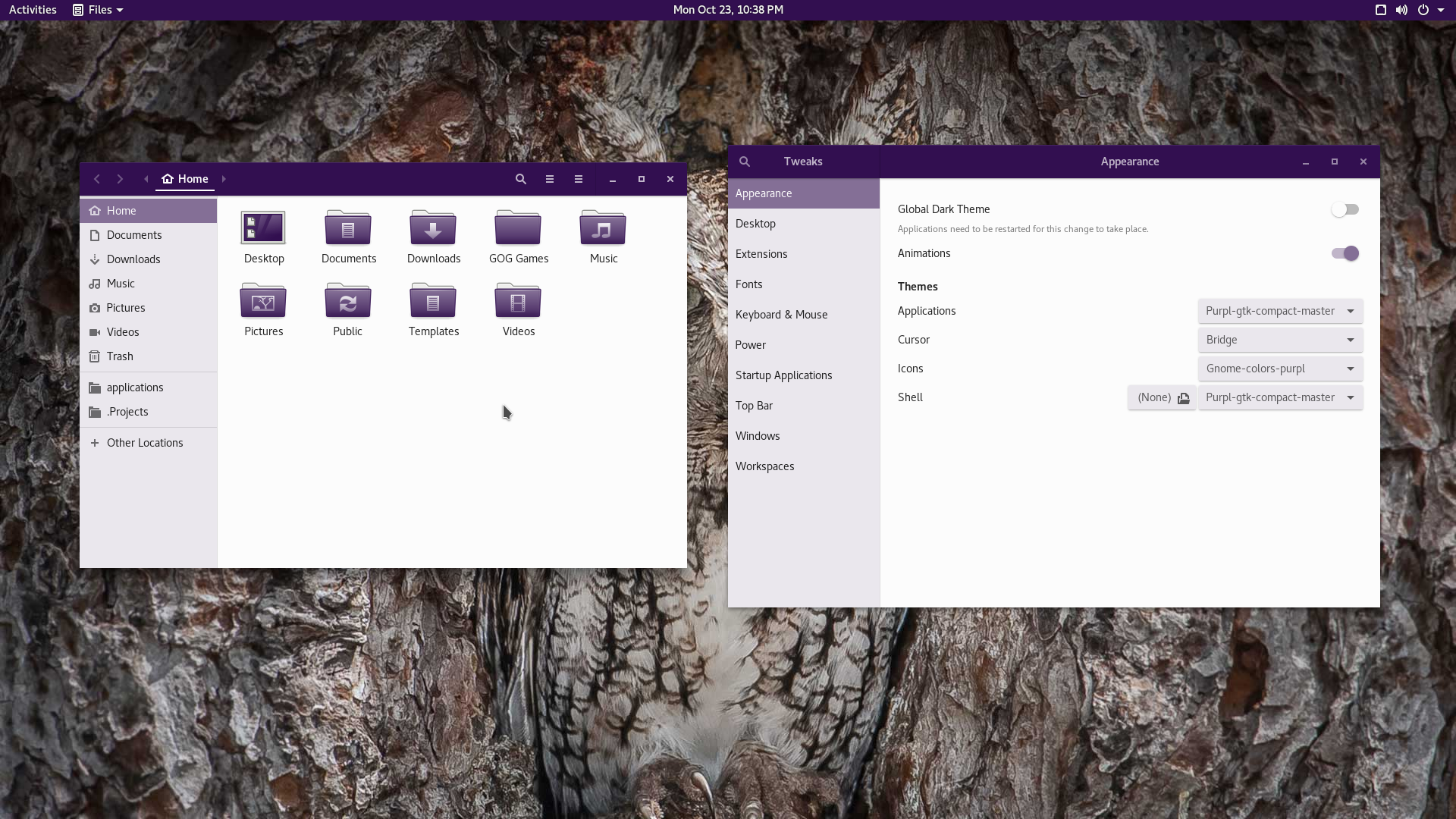The width and height of the screenshot is (1456, 819).
Task: Select Startup Applications in Tweaks sidebar
Action: point(804,375)
